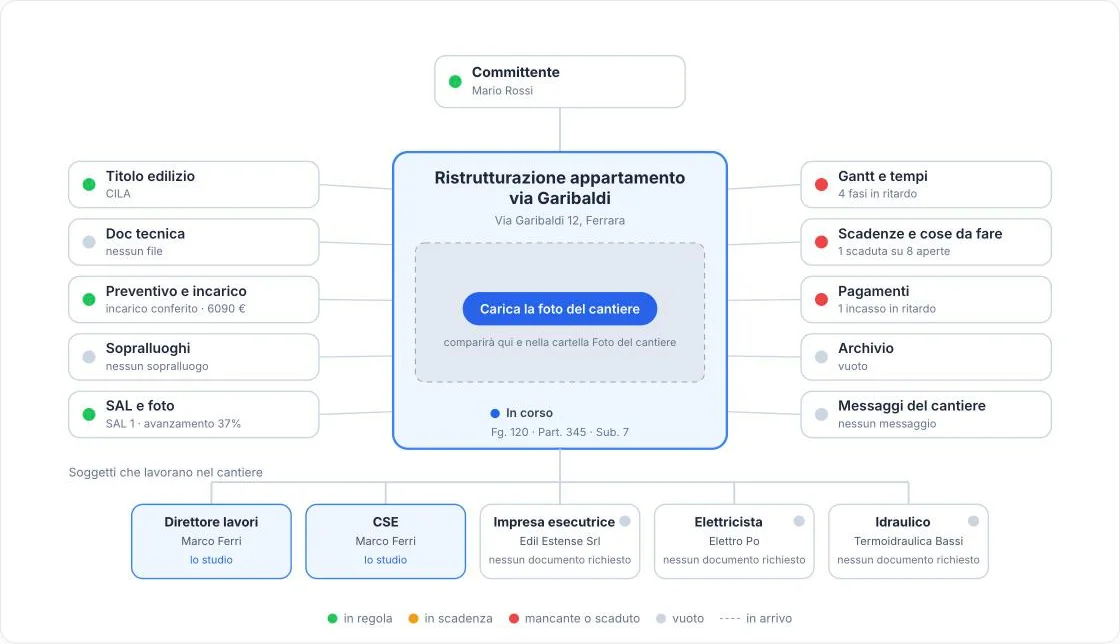
Task: Click green 'in regola' legend dot
Action: click(332, 618)
